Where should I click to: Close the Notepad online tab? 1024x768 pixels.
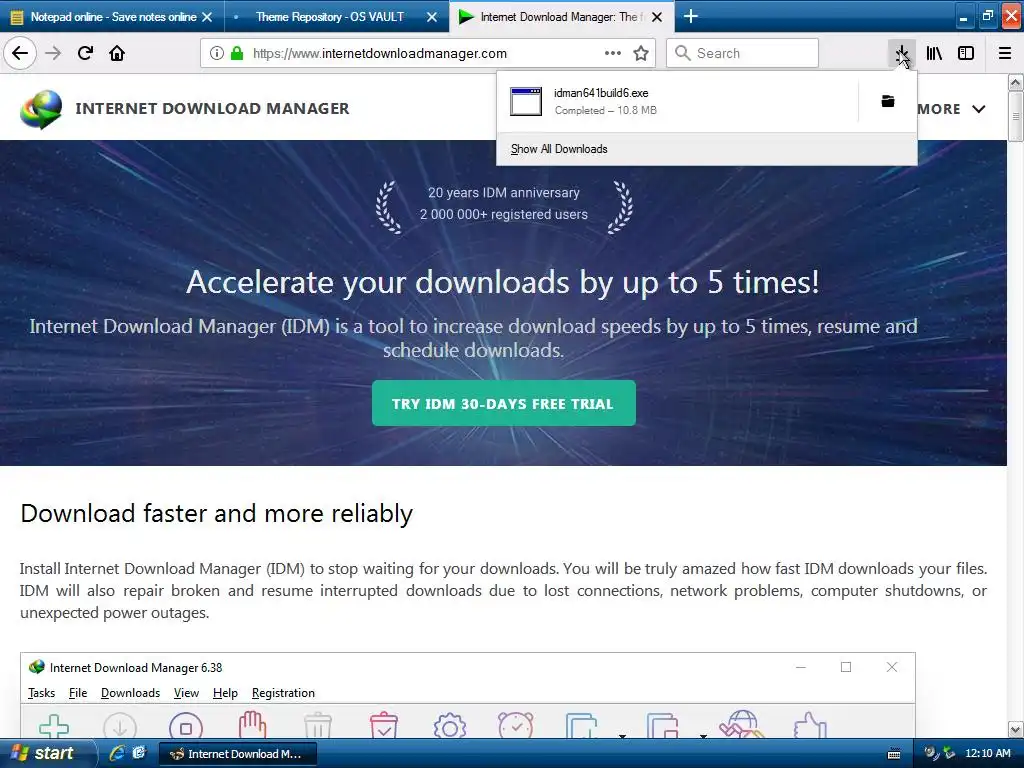point(207,17)
